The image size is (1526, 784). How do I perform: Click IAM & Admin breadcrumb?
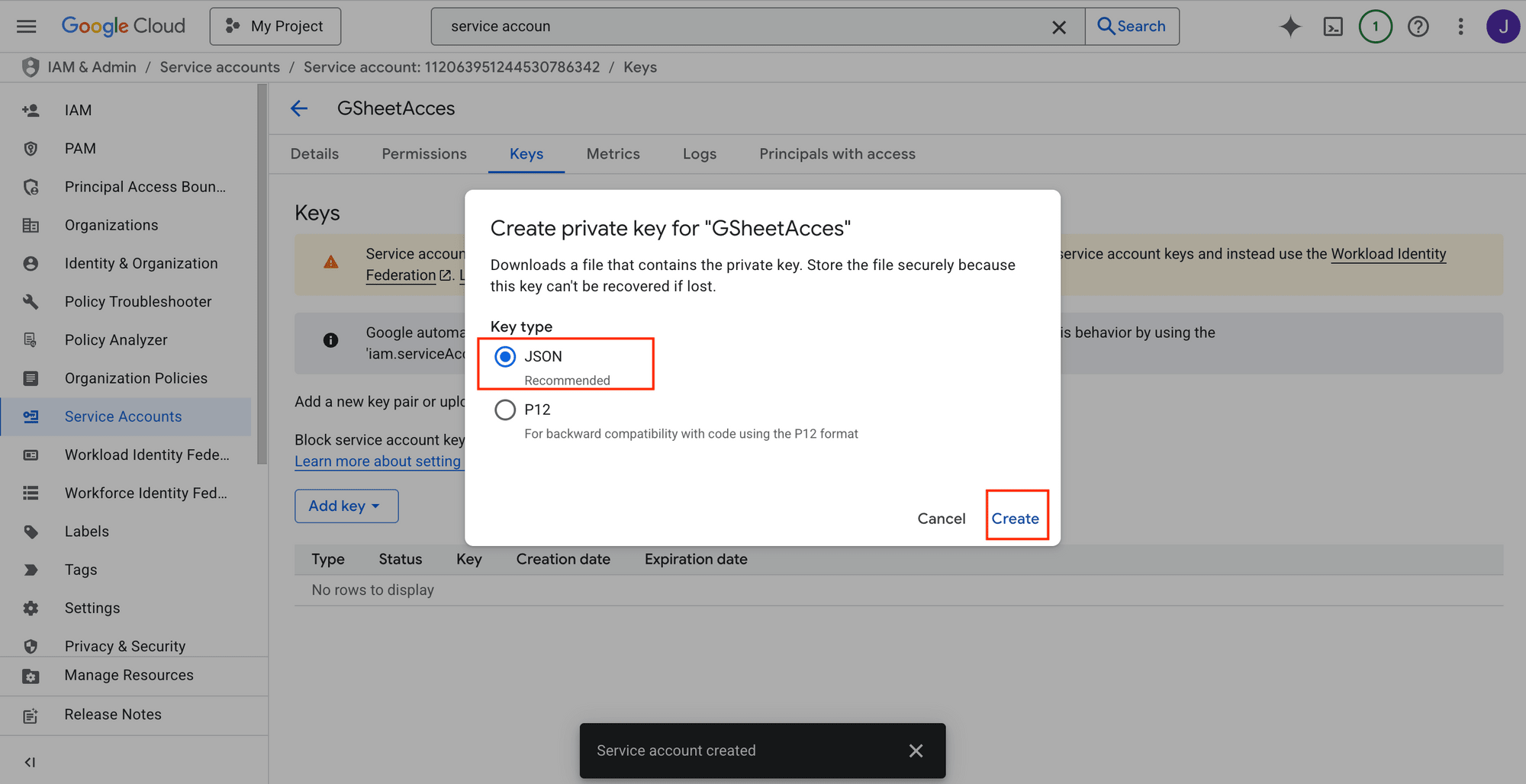[92, 67]
